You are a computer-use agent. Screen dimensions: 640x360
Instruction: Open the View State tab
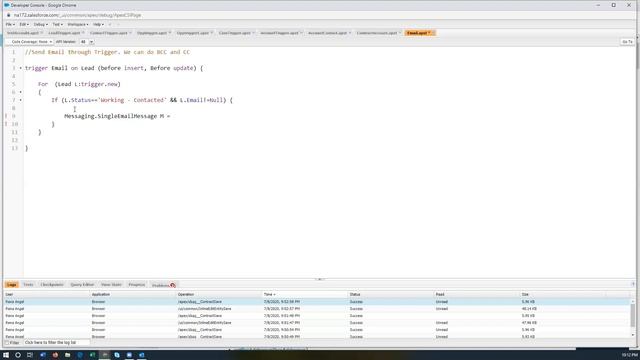111,284
